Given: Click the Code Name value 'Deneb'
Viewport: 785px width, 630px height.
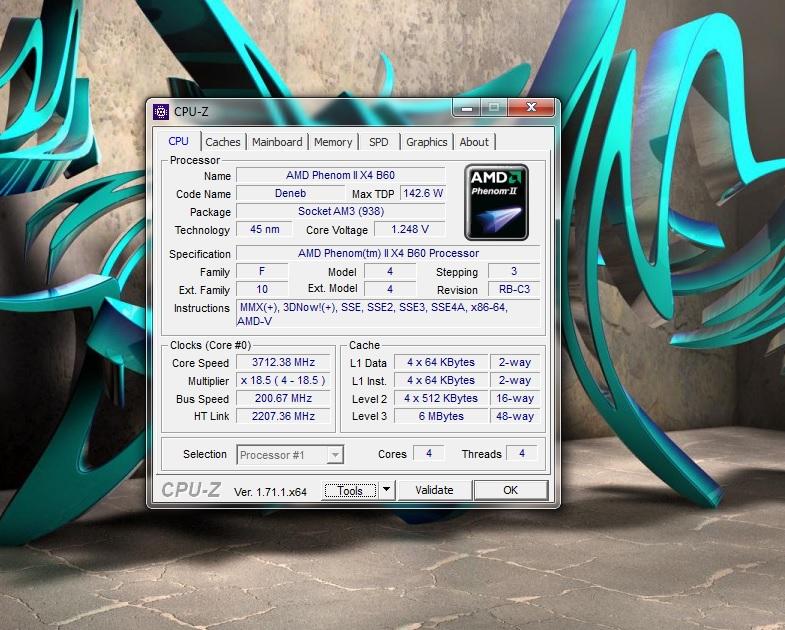Looking at the screenshot, I should pyautogui.click(x=290, y=193).
